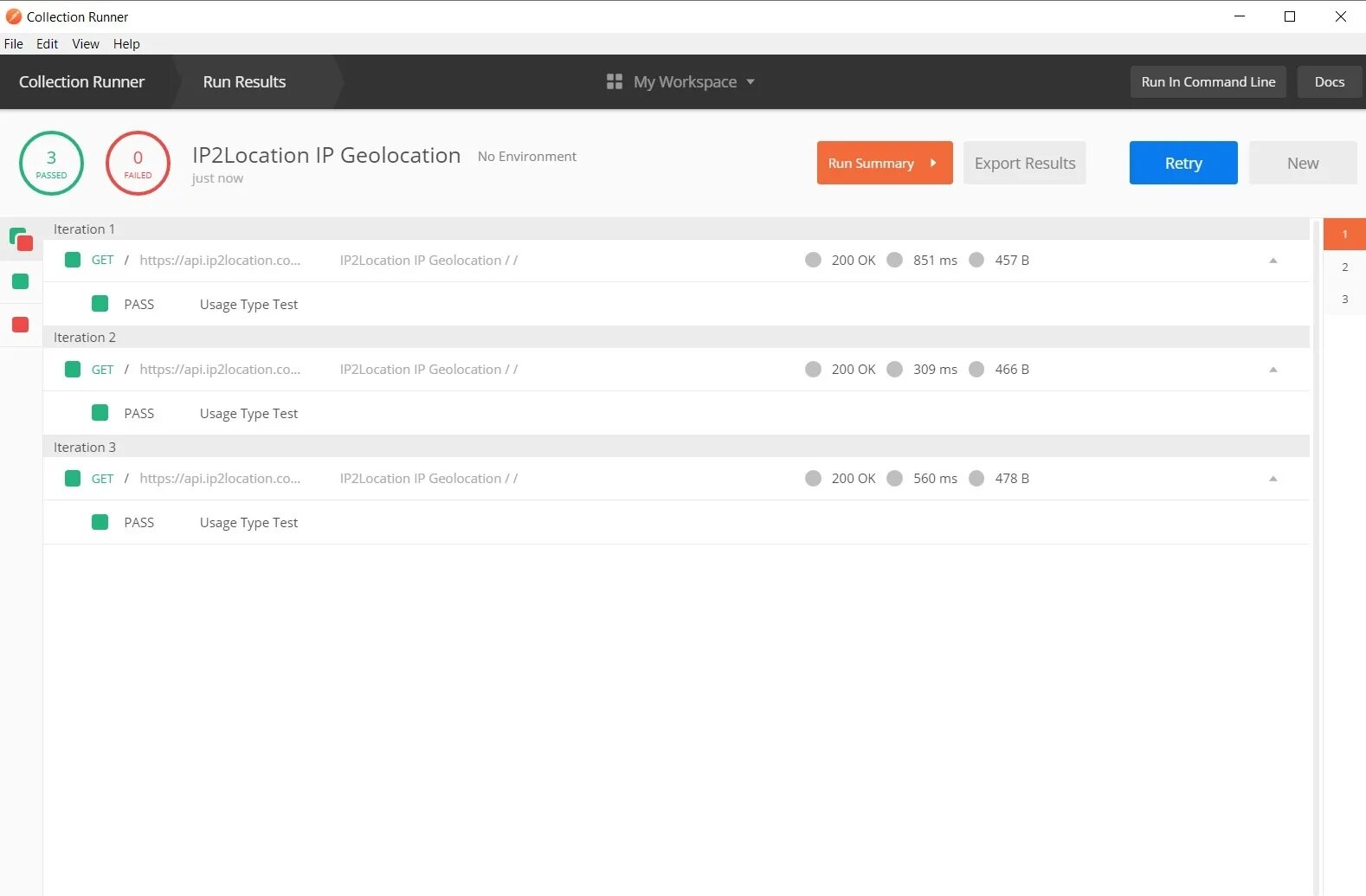Click green status square of Iteration 1 GET

point(73,260)
